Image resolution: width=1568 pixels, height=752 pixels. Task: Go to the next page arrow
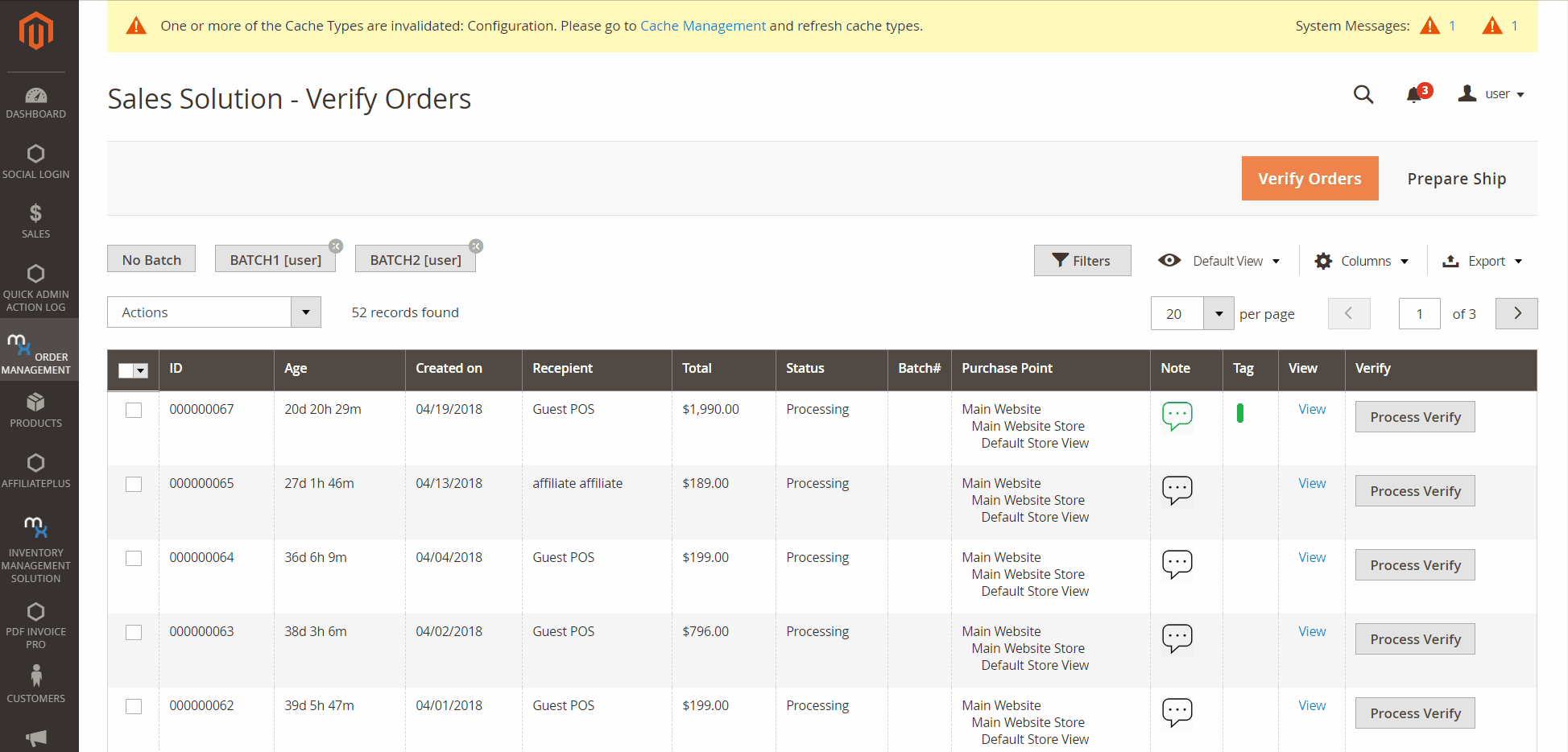pos(1516,313)
